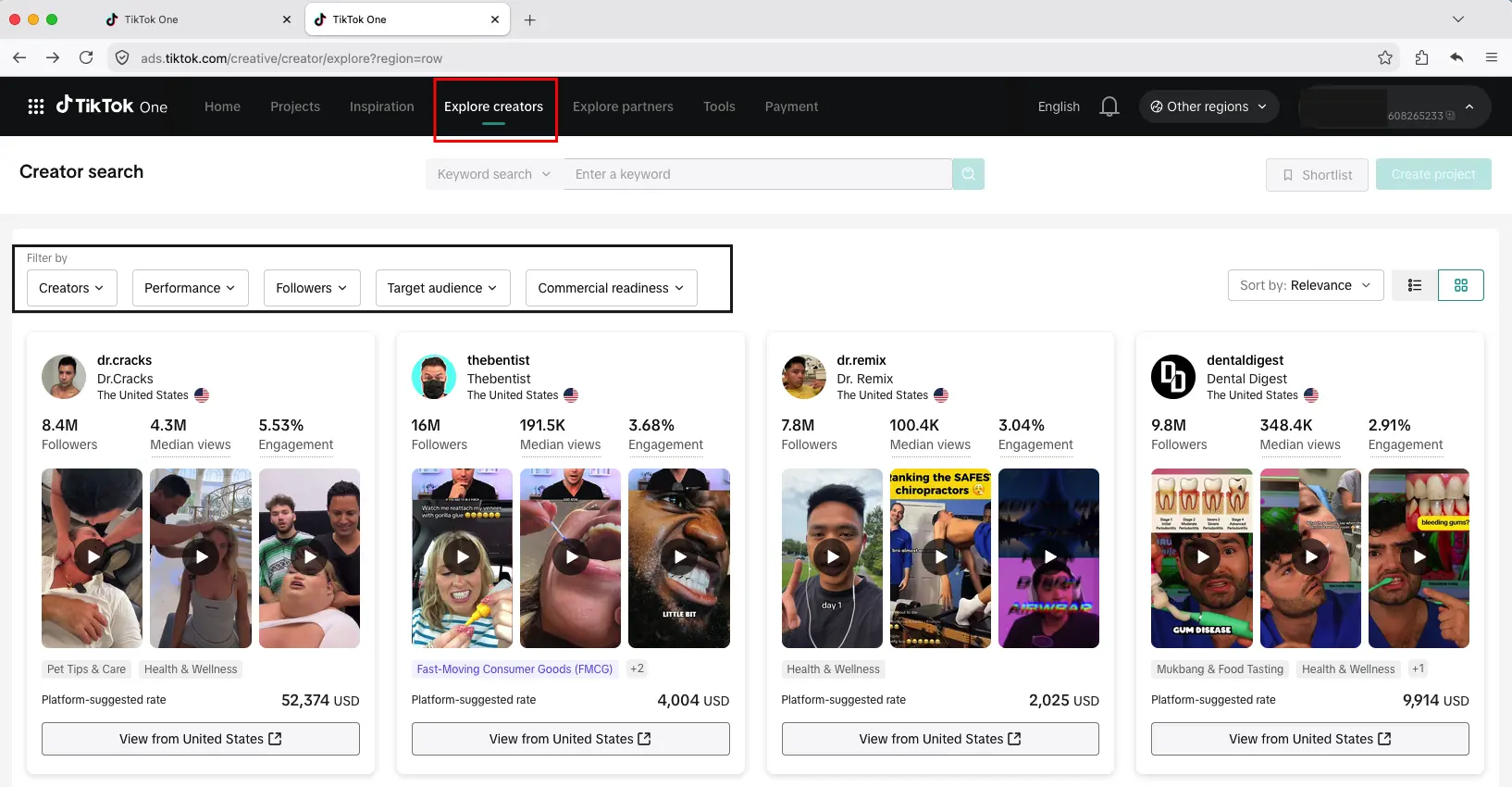Open a new browser tab
The width and height of the screenshot is (1512, 787).
pyautogui.click(x=530, y=19)
